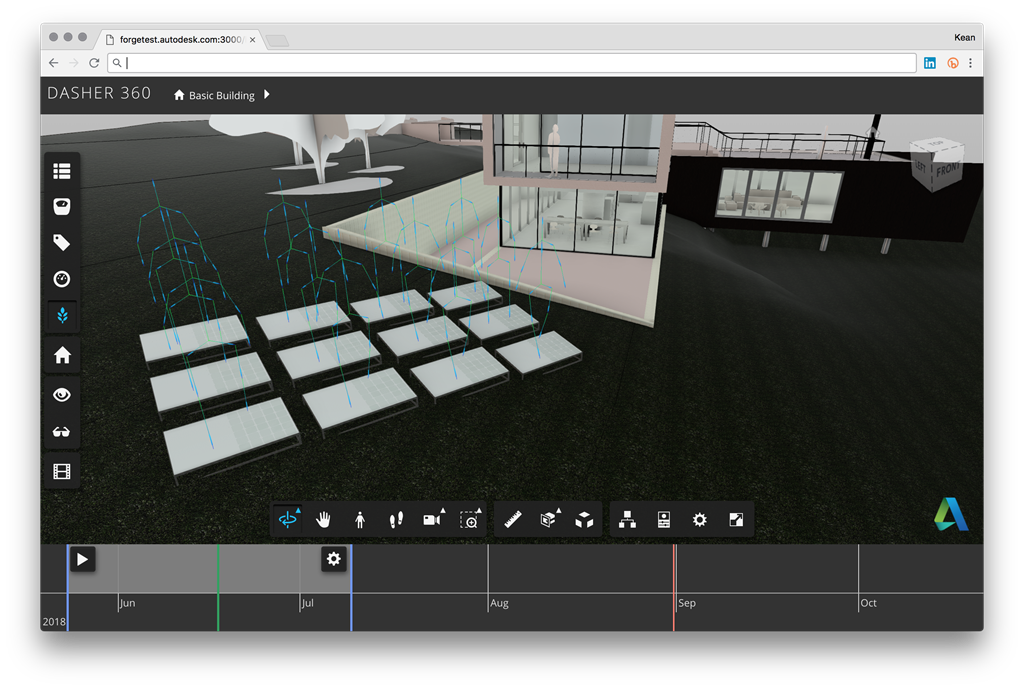Select the Measure ruler tool
The image size is (1024, 689).
tap(513, 520)
